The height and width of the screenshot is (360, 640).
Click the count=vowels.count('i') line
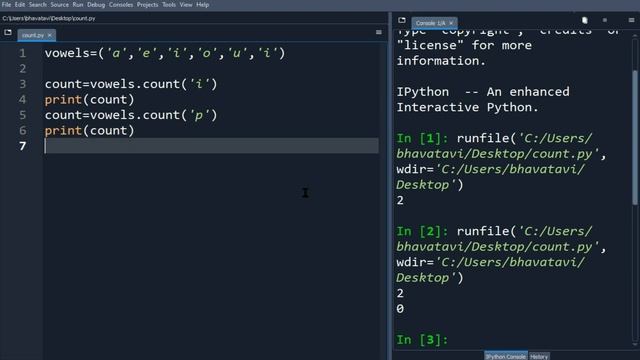pos(131,84)
